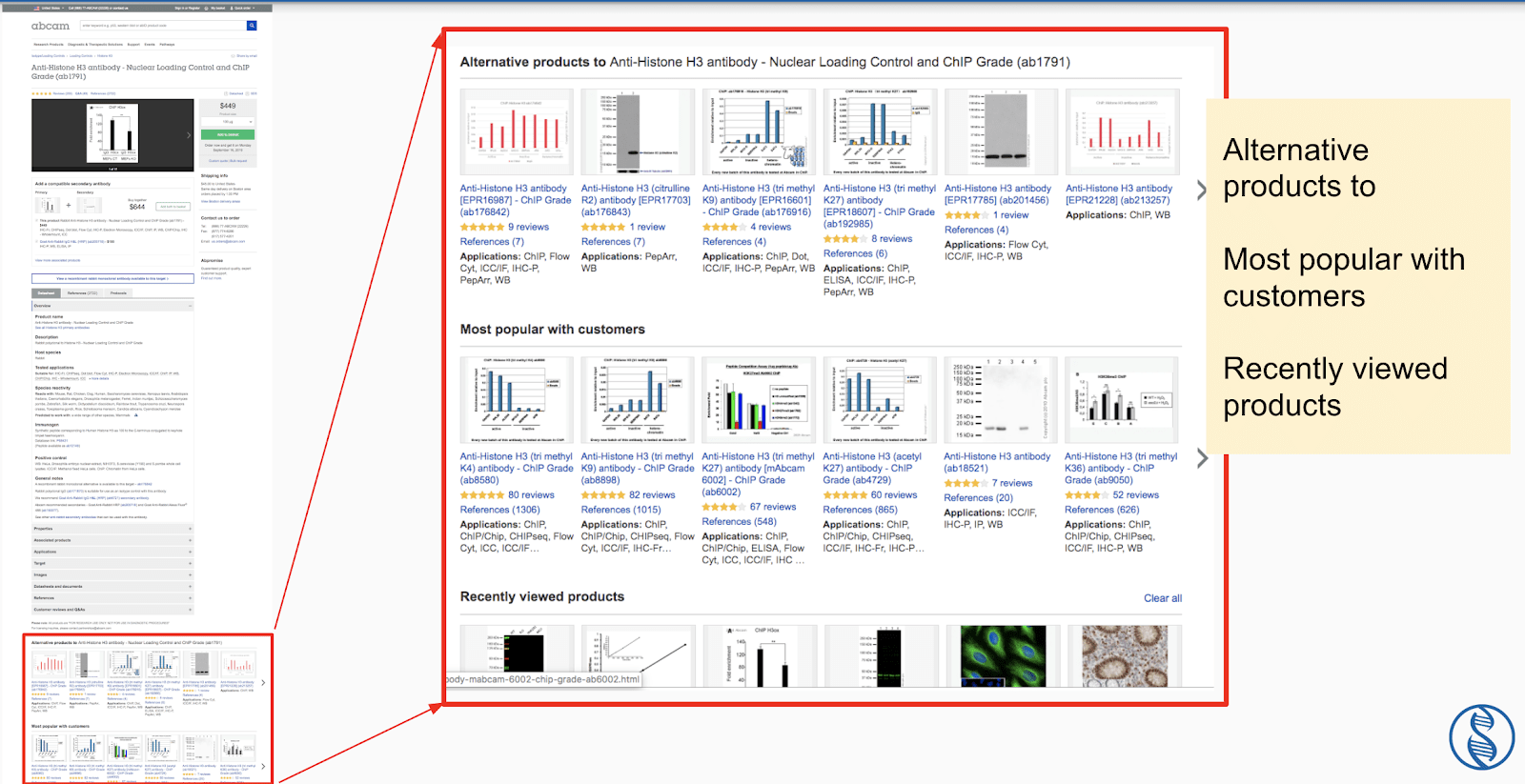The width and height of the screenshot is (1525, 784).
Task: Open Diagnostic & Therapeutic Solutions menu
Action: (x=95, y=44)
